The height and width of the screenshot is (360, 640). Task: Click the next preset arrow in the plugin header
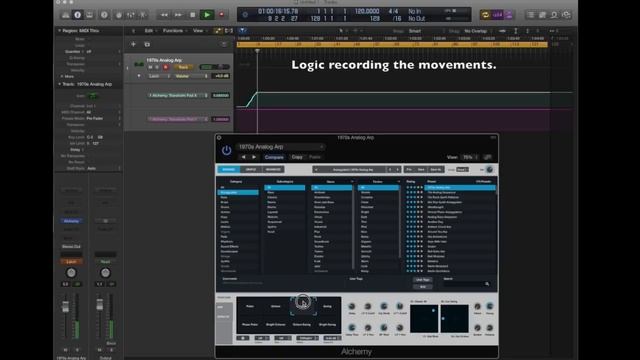pyautogui.click(x=254, y=157)
